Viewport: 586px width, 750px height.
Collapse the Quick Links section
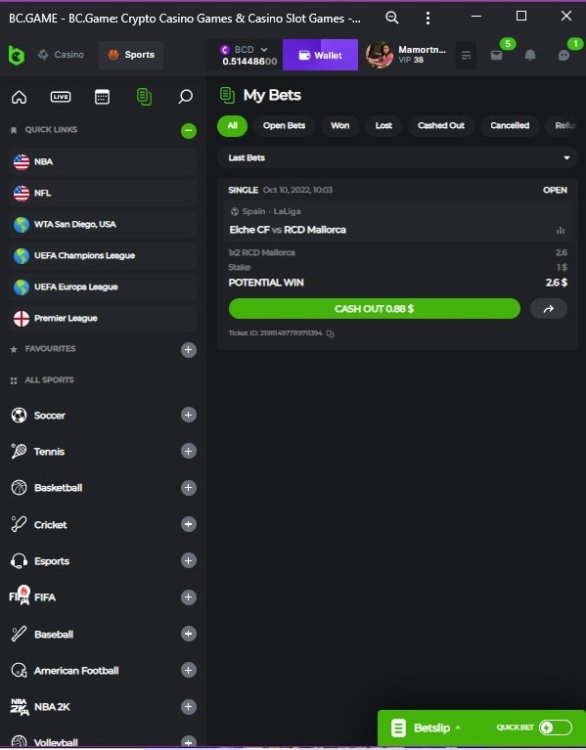click(x=188, y=130)
